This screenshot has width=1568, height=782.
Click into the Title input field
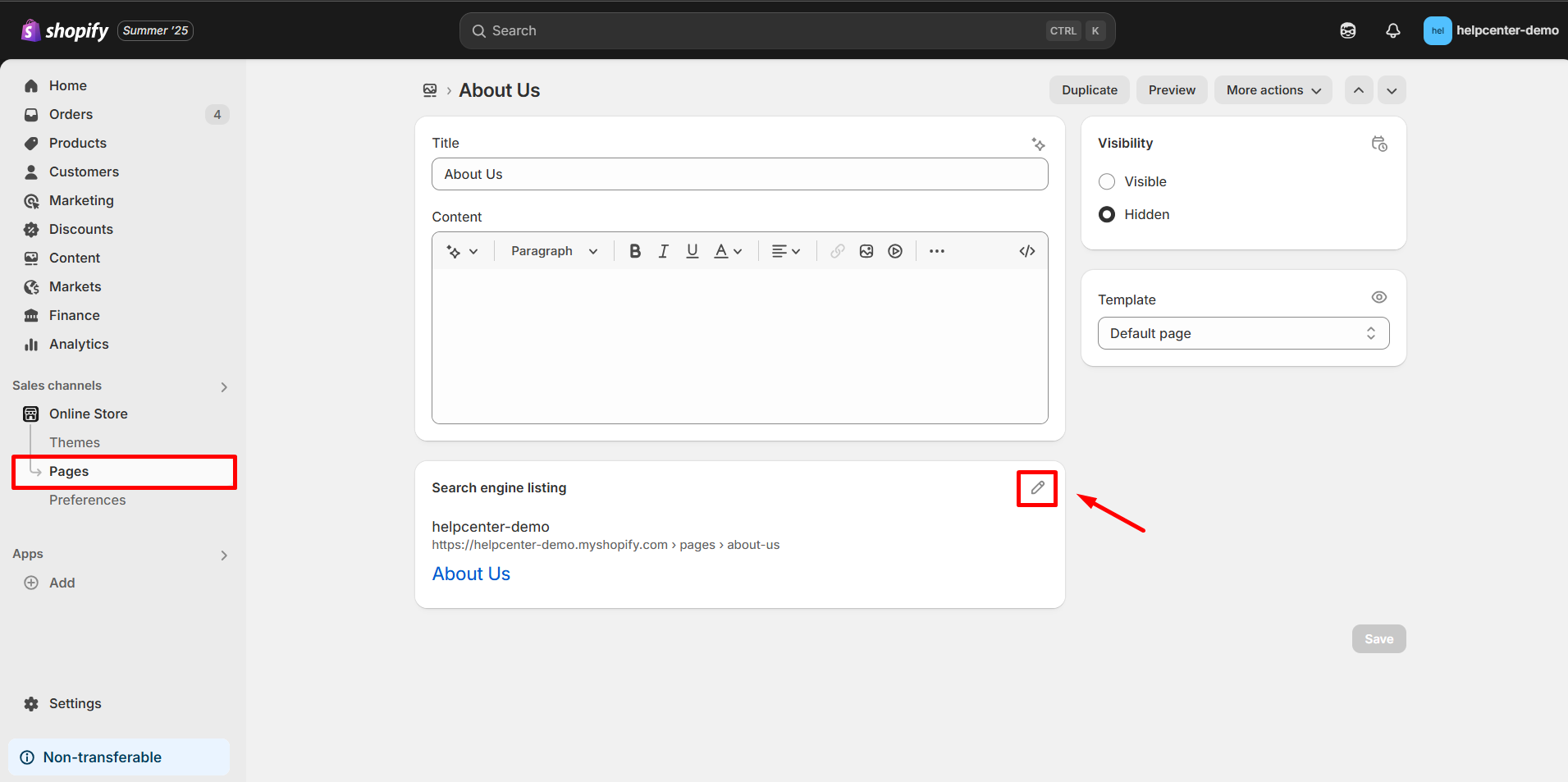point(739,174)
